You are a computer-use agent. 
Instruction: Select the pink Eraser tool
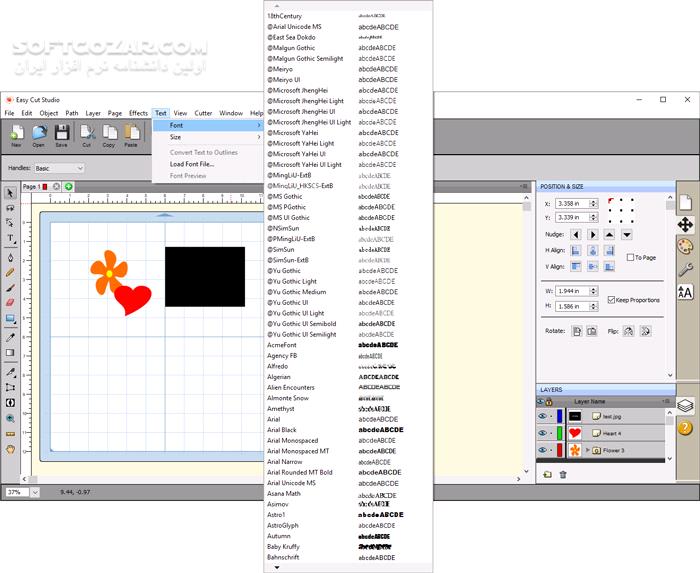point(10,303)
